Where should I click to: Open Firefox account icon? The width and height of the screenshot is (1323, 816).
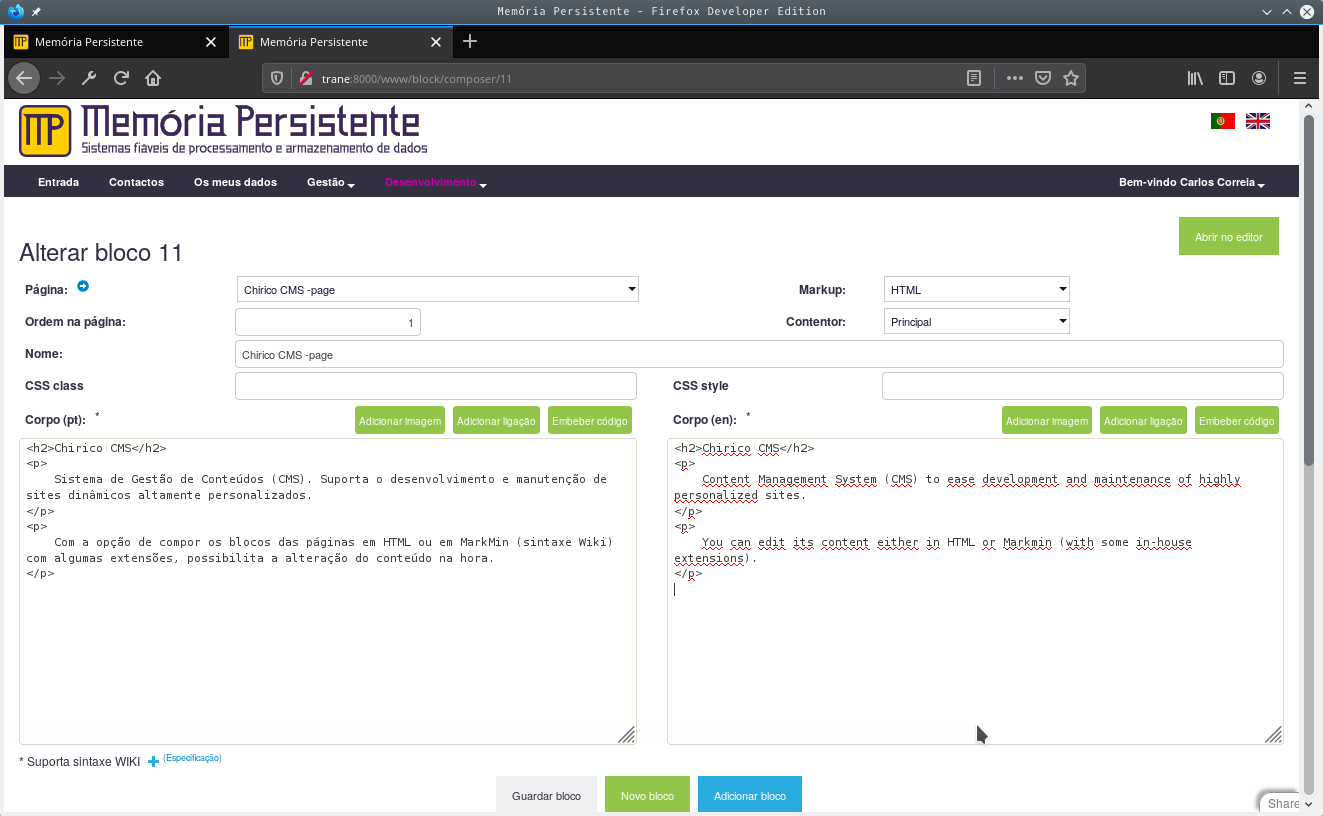coord(1259,78)
